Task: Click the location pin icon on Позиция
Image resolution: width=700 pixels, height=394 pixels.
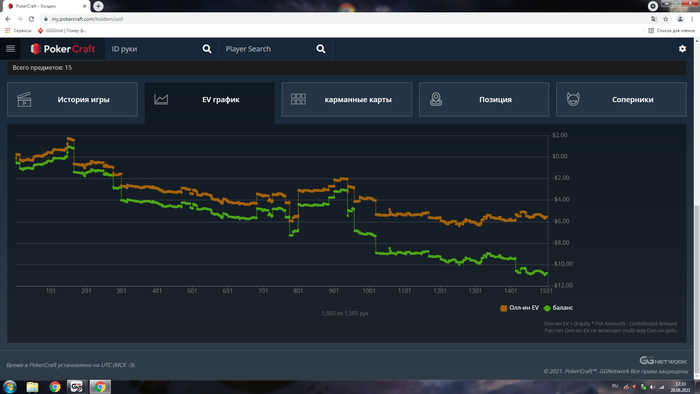Action: tap(436, 99)
